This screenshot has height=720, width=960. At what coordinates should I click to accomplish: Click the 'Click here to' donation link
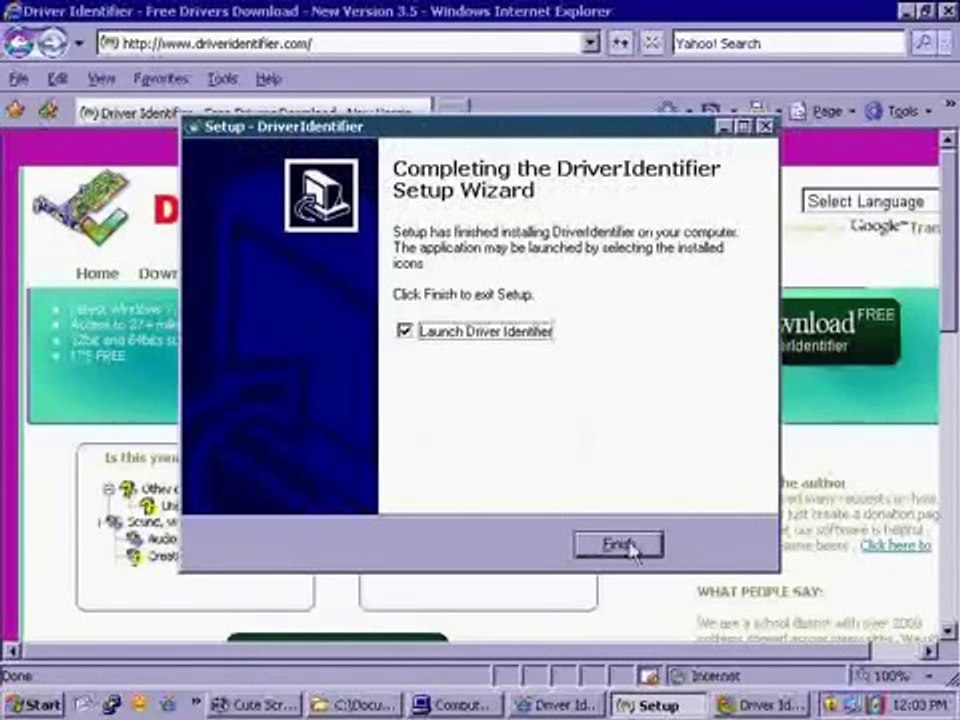896,545
